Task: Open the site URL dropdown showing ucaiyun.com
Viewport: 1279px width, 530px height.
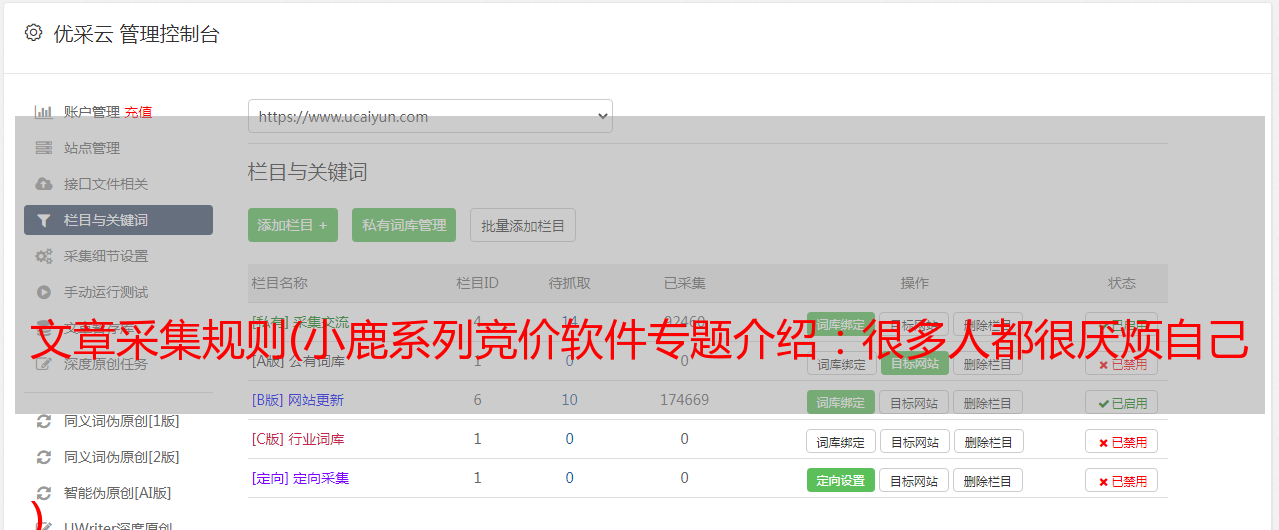Action: coord(430,116)
